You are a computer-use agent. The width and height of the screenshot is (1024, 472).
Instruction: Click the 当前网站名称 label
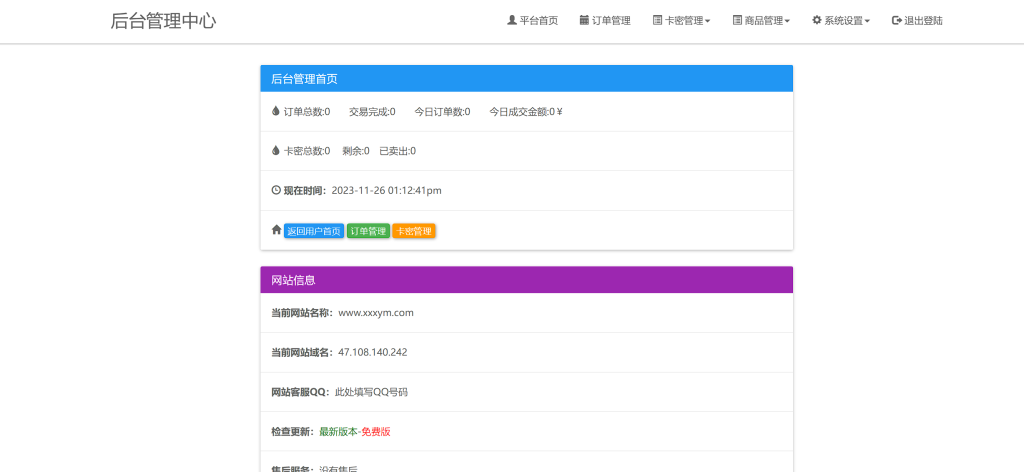click(302, 313)
